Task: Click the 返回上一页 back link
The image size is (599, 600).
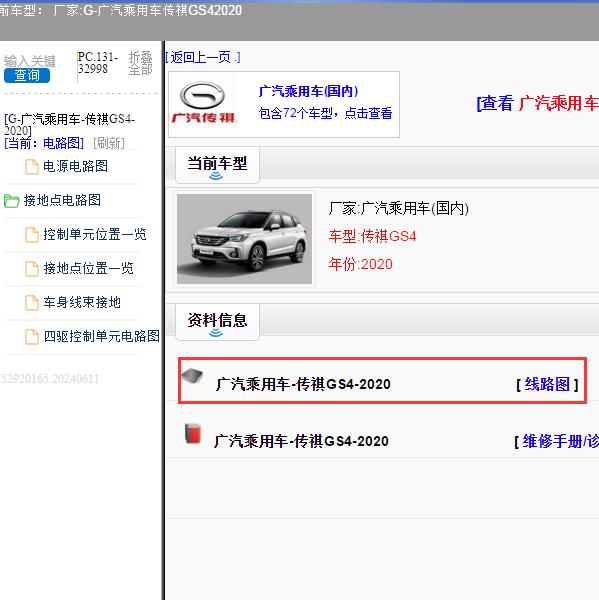Action: tap(203, 57)
